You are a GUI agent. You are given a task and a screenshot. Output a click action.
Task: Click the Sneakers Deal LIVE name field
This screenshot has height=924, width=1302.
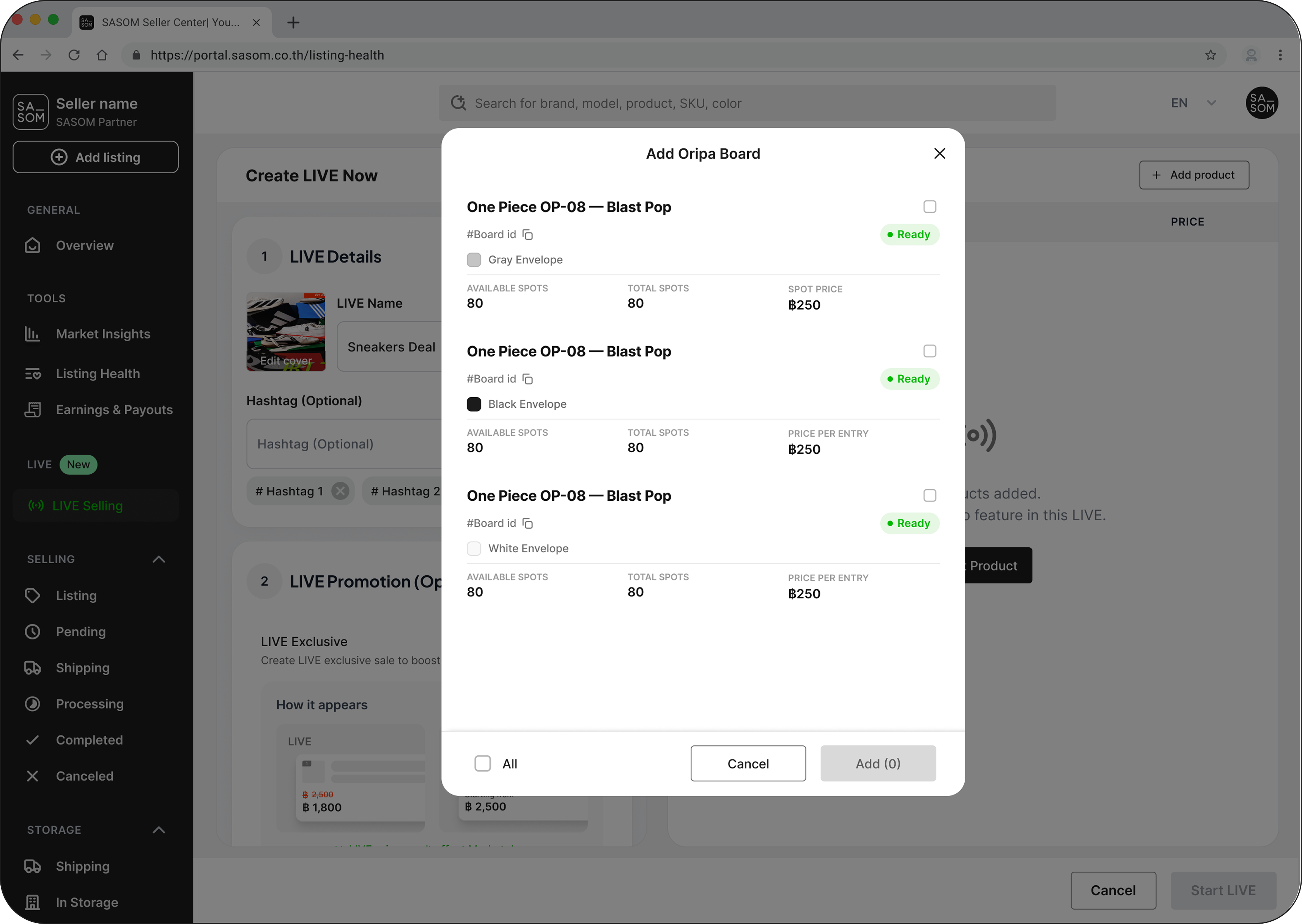[x=390, y=347]
